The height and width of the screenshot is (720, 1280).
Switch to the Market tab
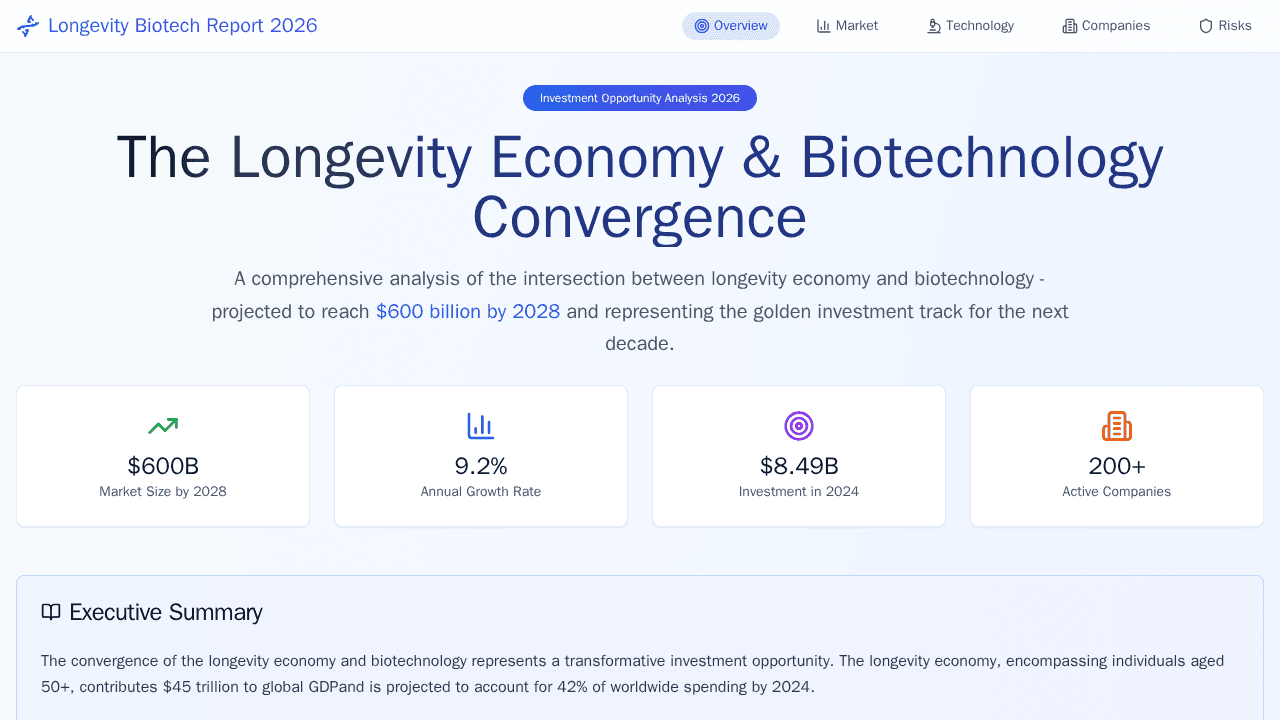pos(847,26)
